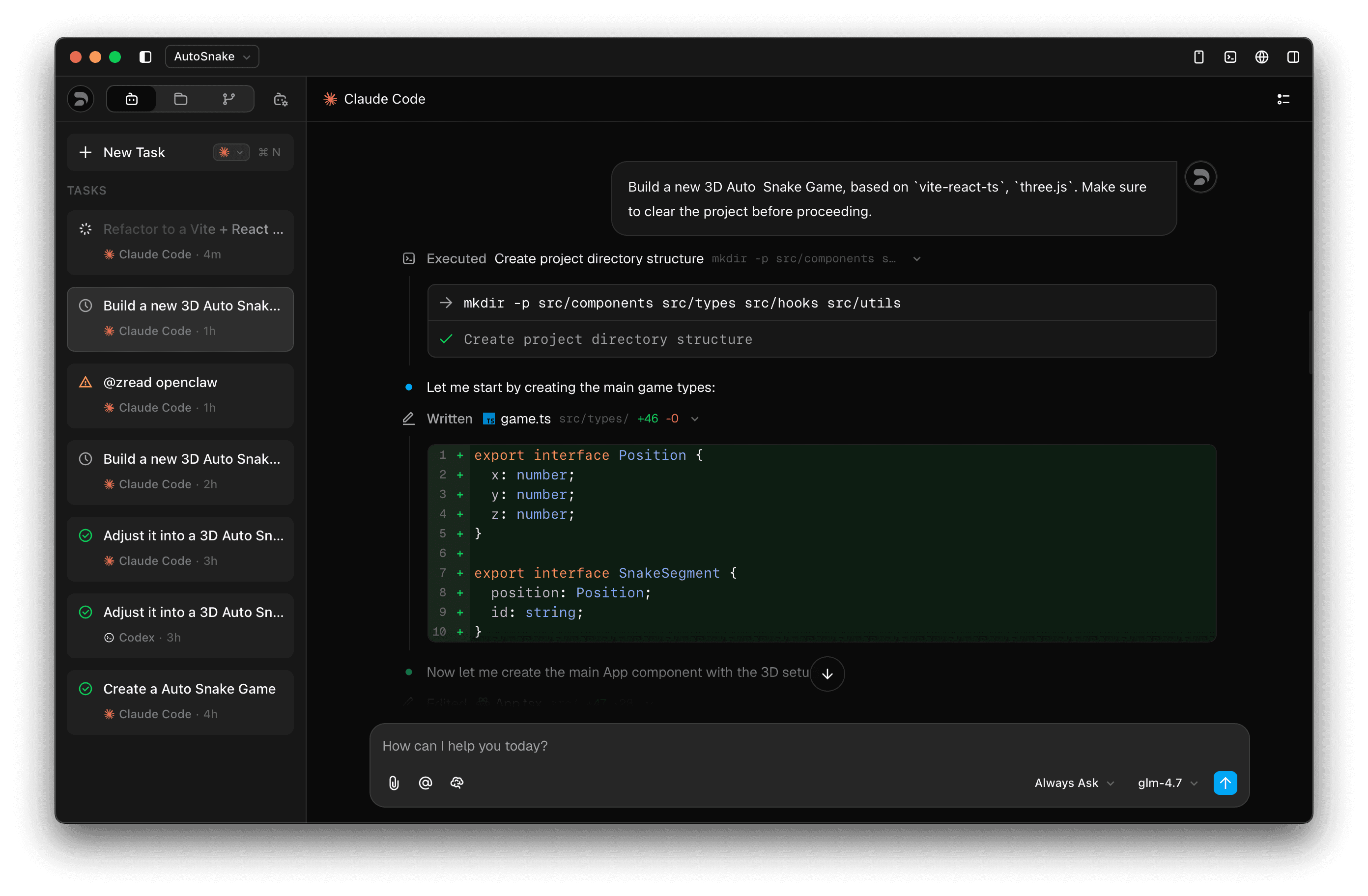Open the web preview globe icon
Image resolution: width=1368 pixels, height=896 pixels.
coord(1262,56)
